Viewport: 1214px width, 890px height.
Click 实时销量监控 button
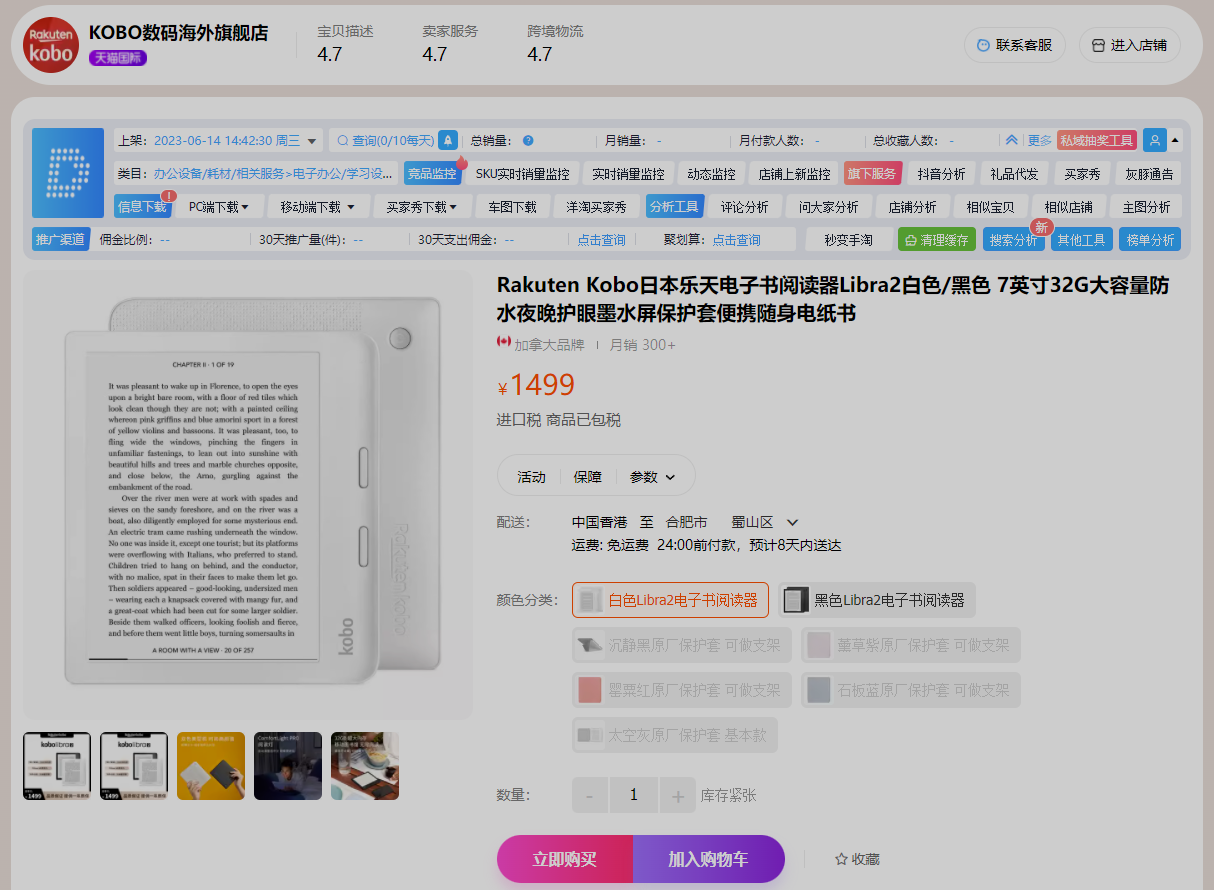click(628, 174)
